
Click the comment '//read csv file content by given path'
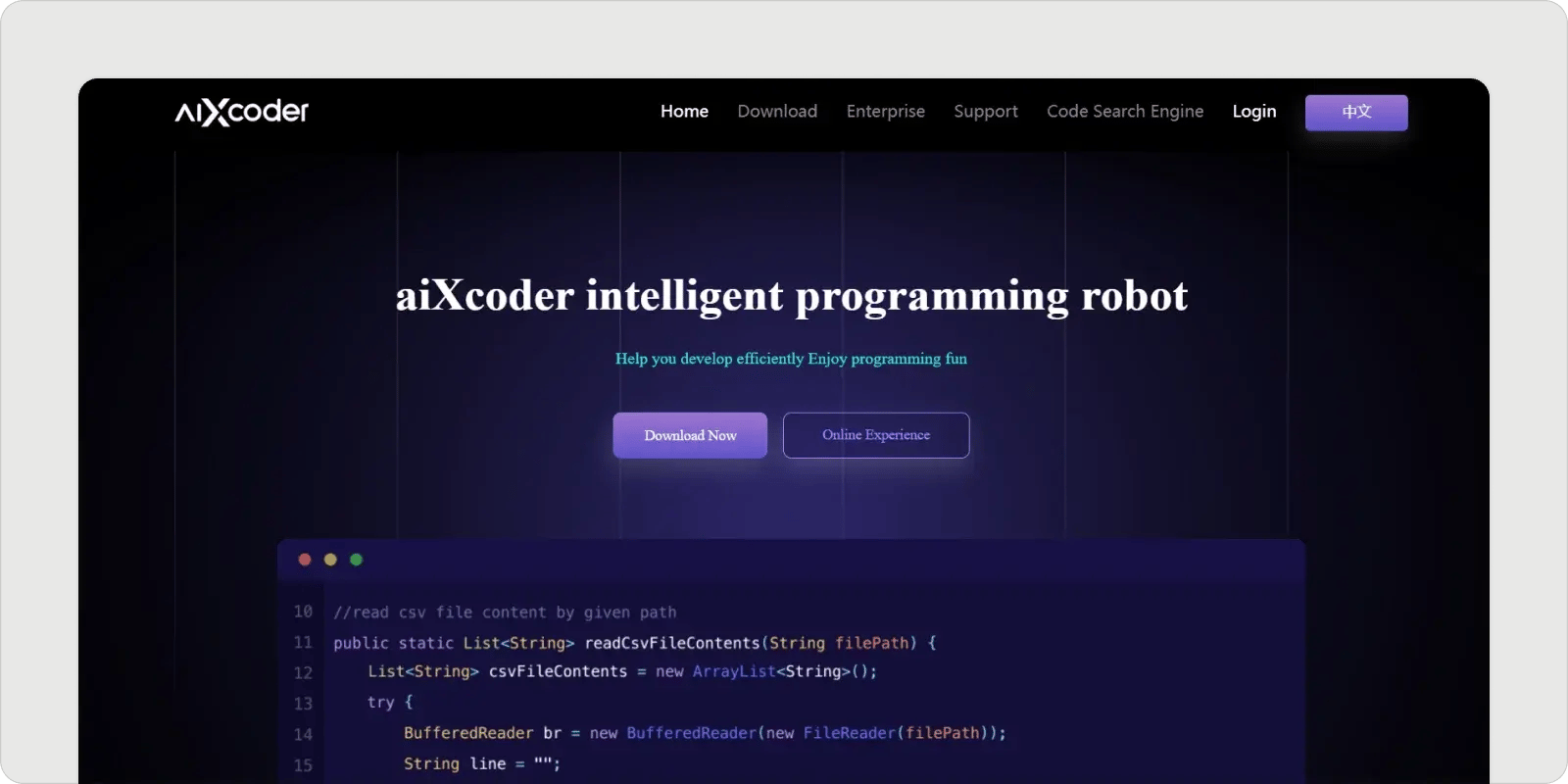coord(505,612)
